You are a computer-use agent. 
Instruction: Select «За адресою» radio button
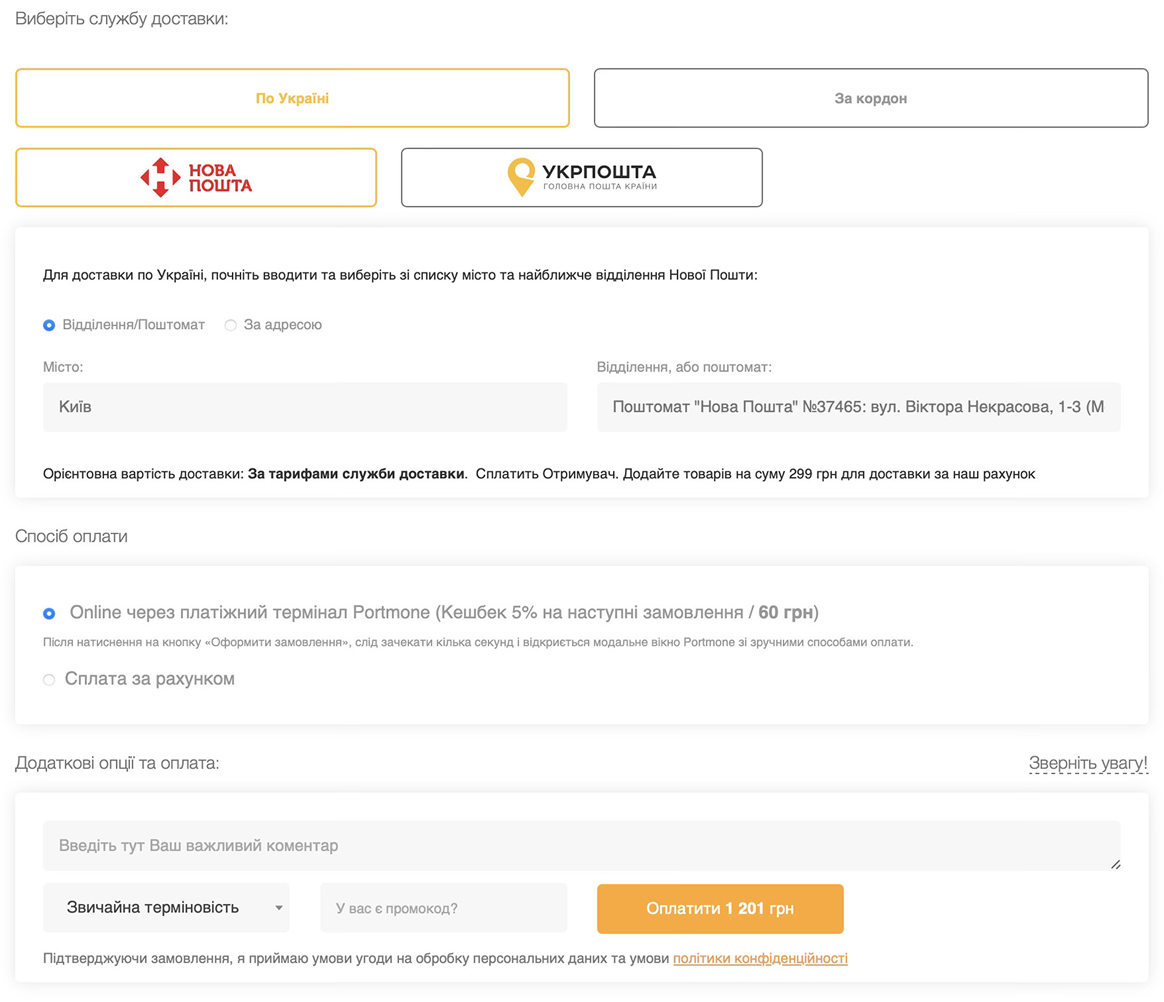[231, 325]
